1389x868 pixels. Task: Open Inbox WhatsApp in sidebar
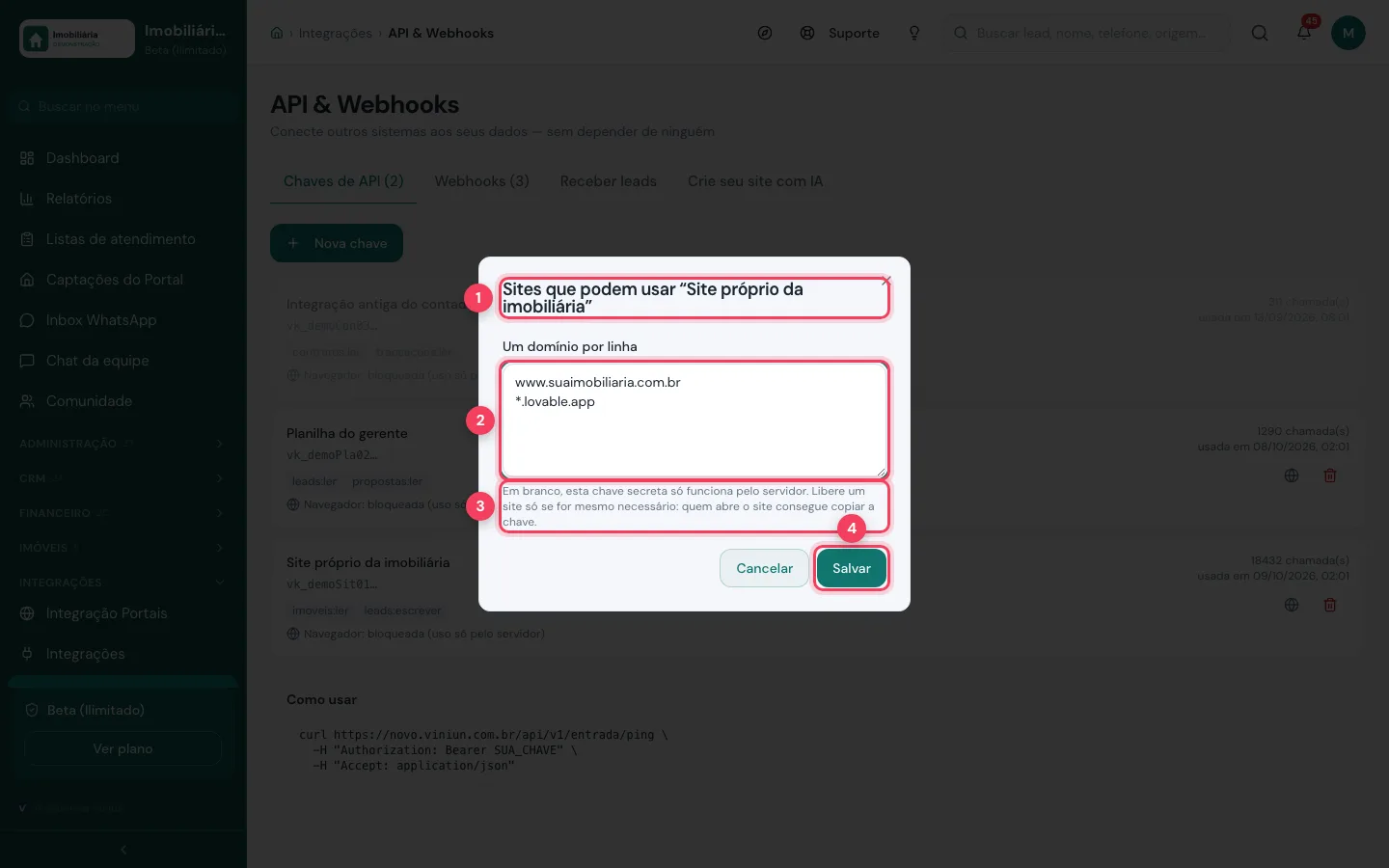pyautogui.click(x=123, y=320)
